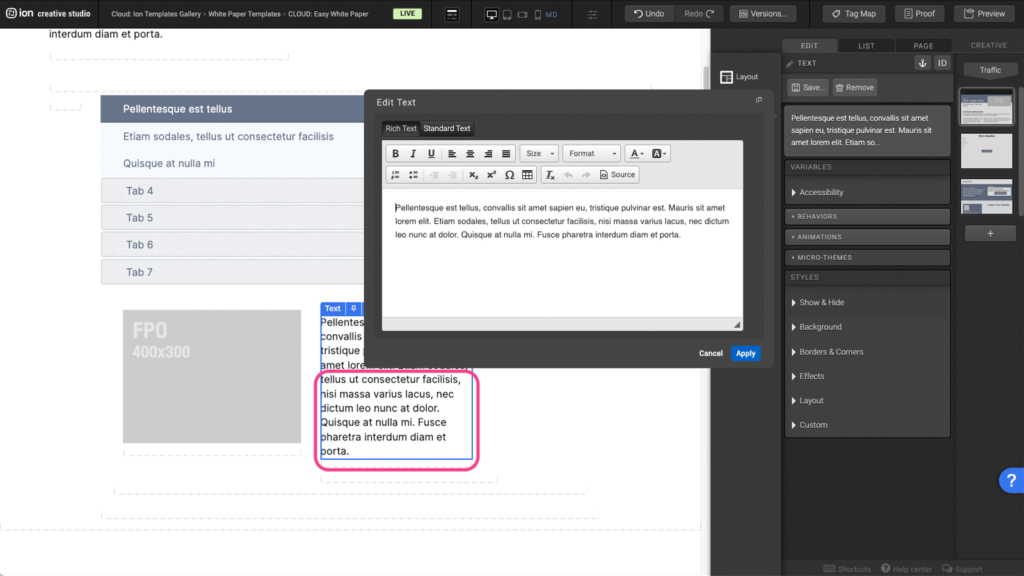Insert a numbered list

[395, 175]
